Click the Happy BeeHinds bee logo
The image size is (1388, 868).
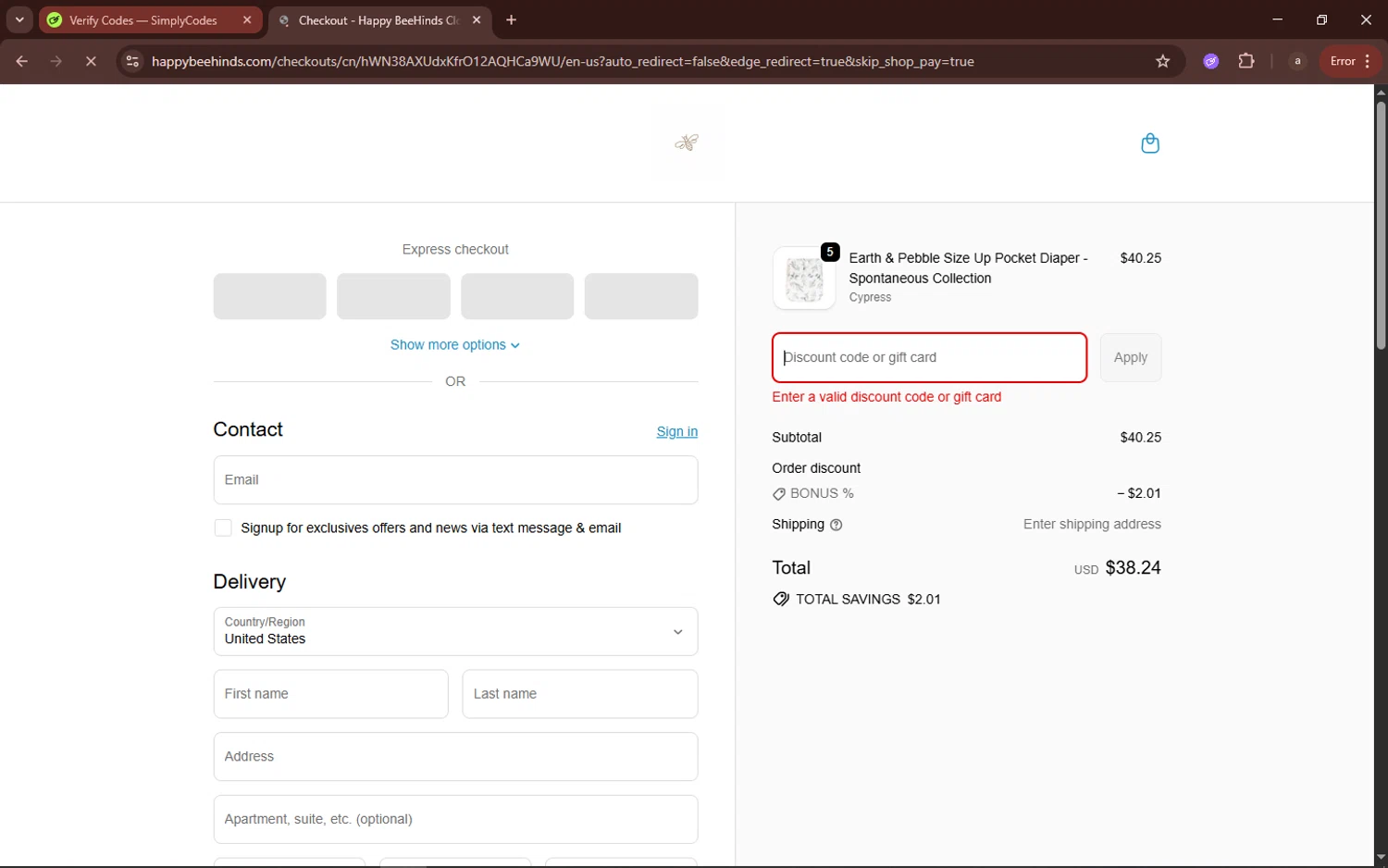(x=687, y=143)
